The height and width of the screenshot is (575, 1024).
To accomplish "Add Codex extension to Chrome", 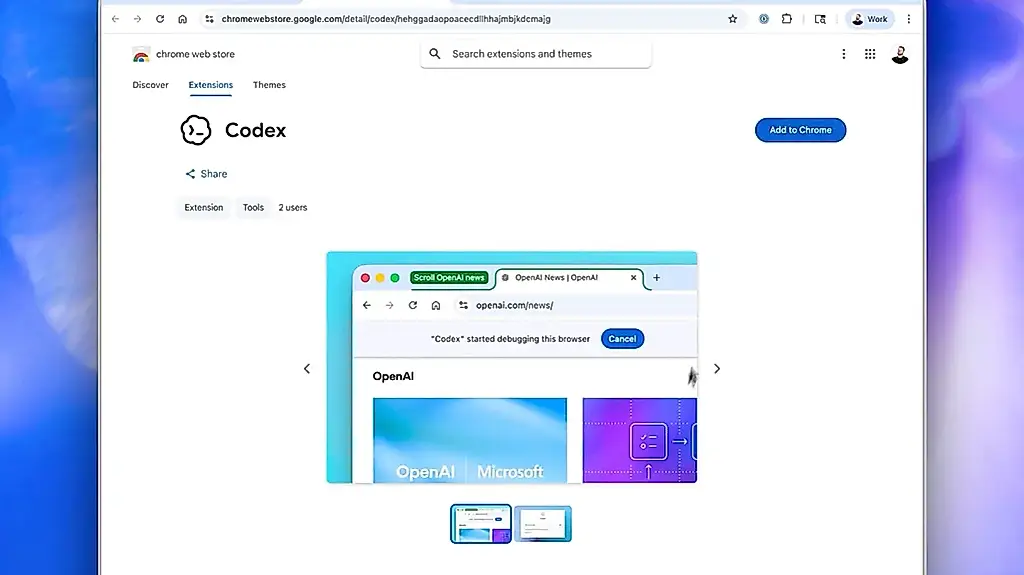I will click(x=801, y=130).
